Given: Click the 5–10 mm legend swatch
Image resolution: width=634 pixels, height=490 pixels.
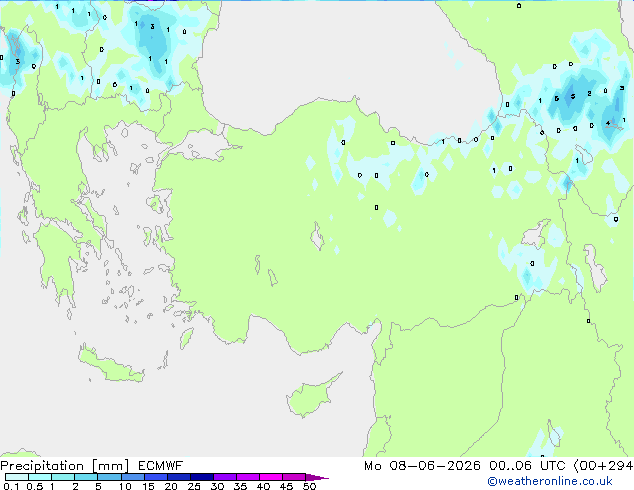Looking at the screenshot, I should click(109, 477).
